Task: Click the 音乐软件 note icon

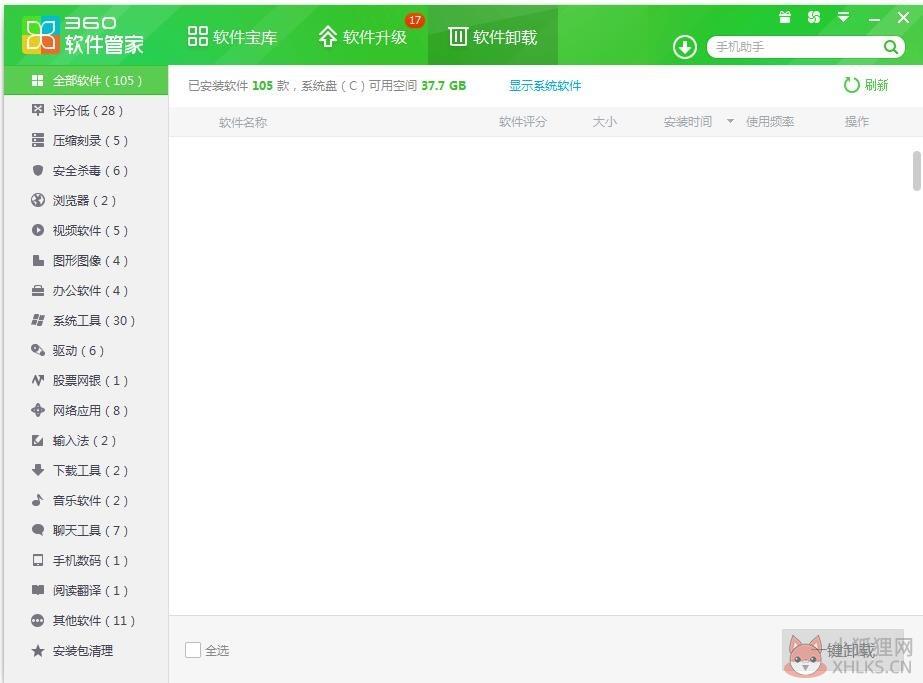Action: (38, 500)
